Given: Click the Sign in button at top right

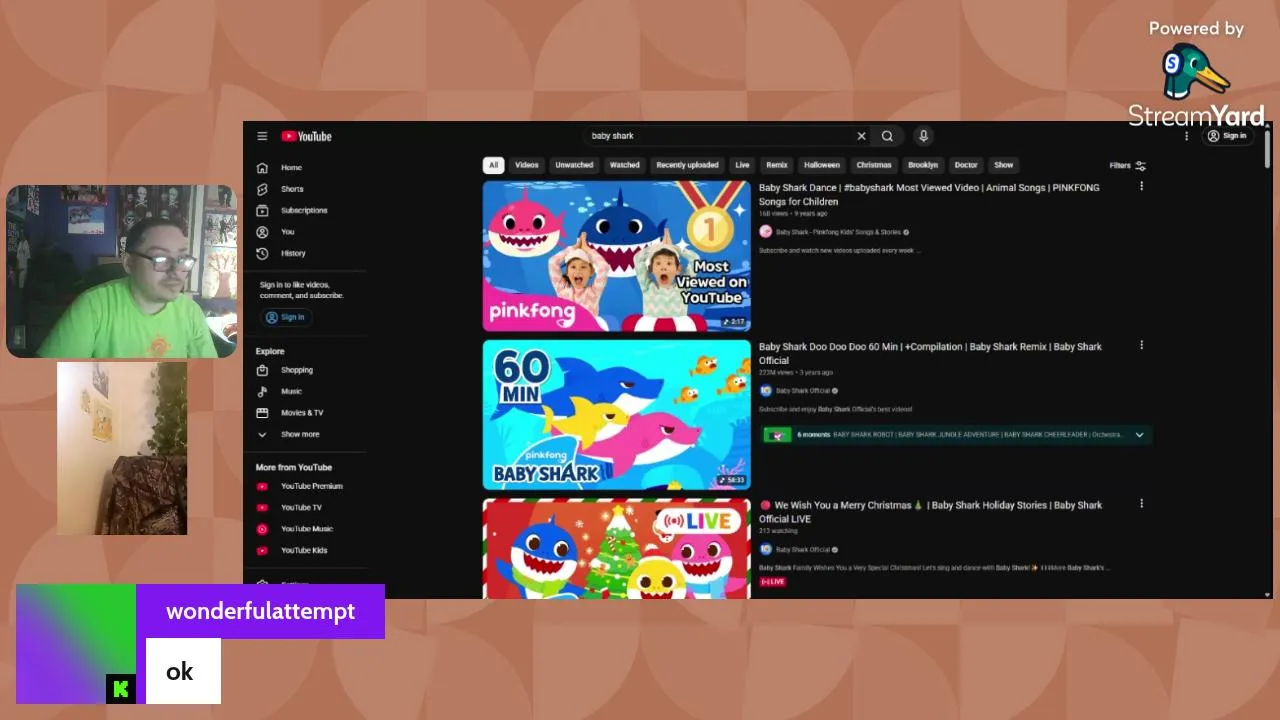Looking at the screenshot, I should (1227, 136).
